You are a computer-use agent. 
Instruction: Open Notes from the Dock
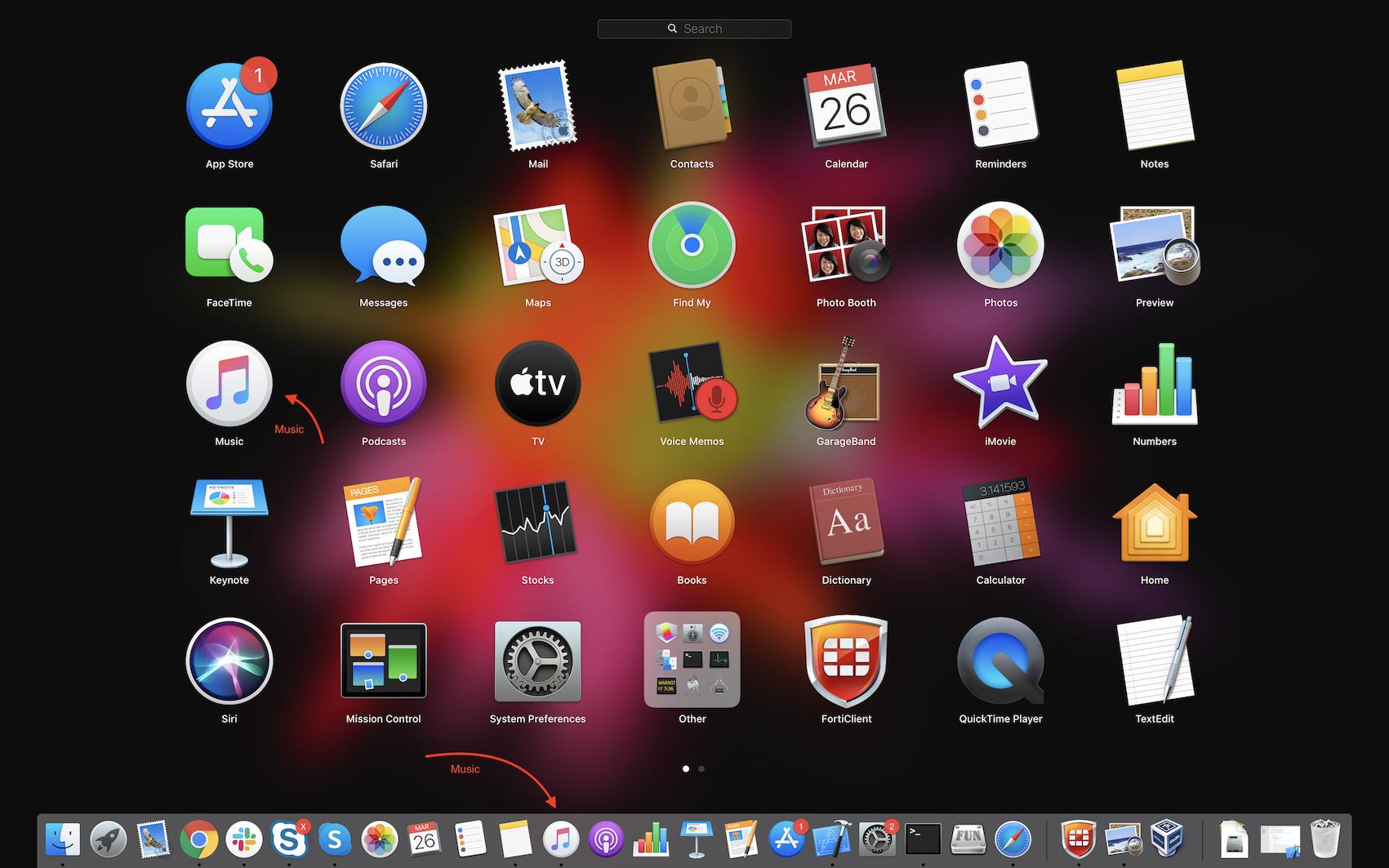click(x=515, y=839)
